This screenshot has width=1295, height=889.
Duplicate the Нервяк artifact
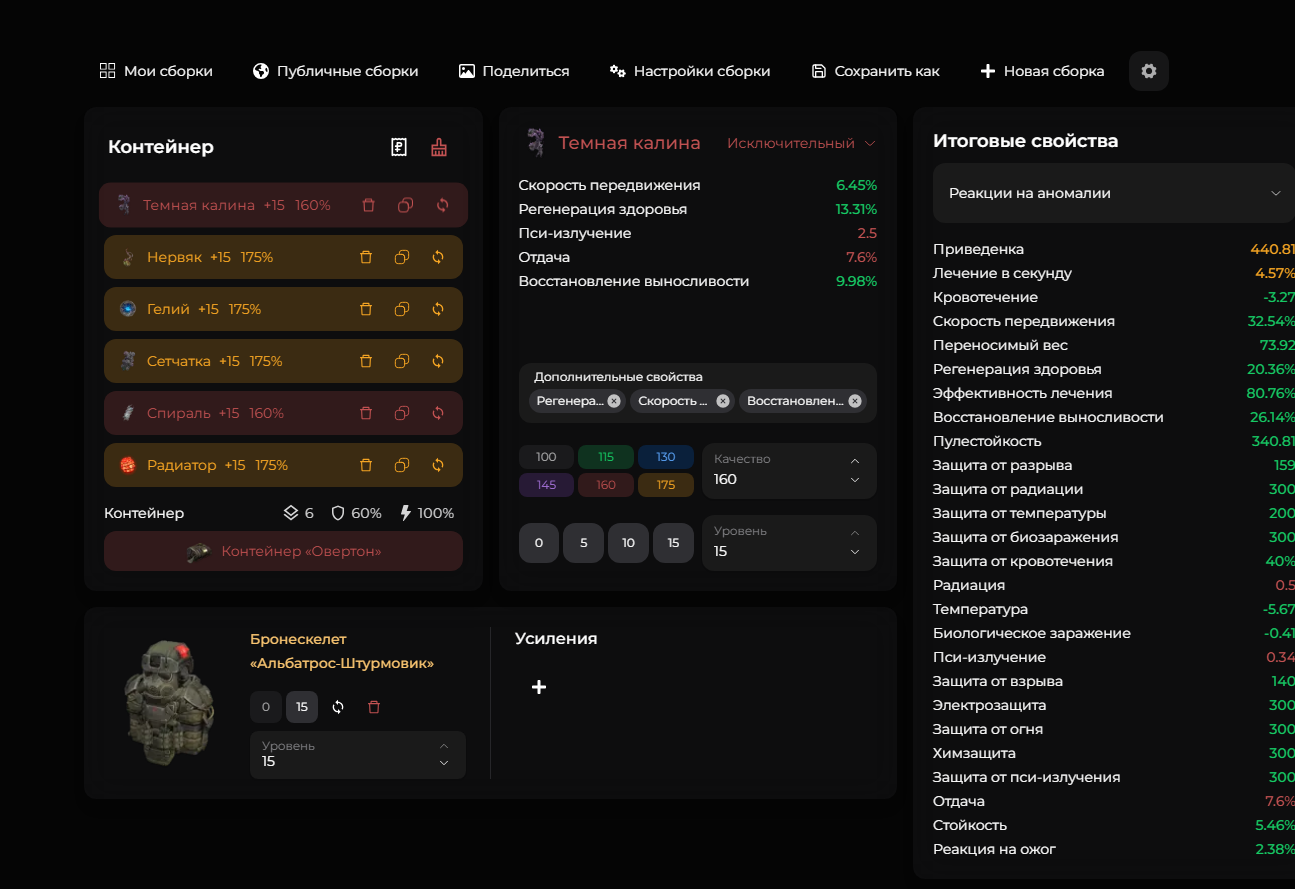click(401, 257)
